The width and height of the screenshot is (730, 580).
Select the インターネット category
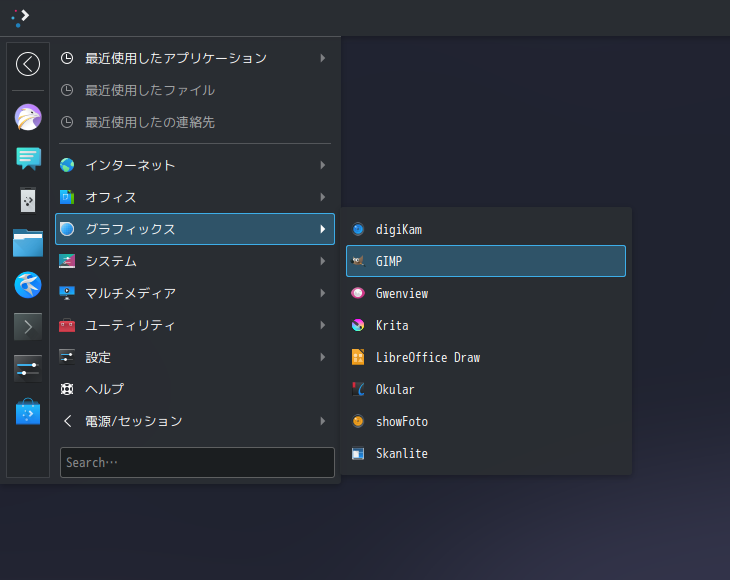tap(195, 165)
